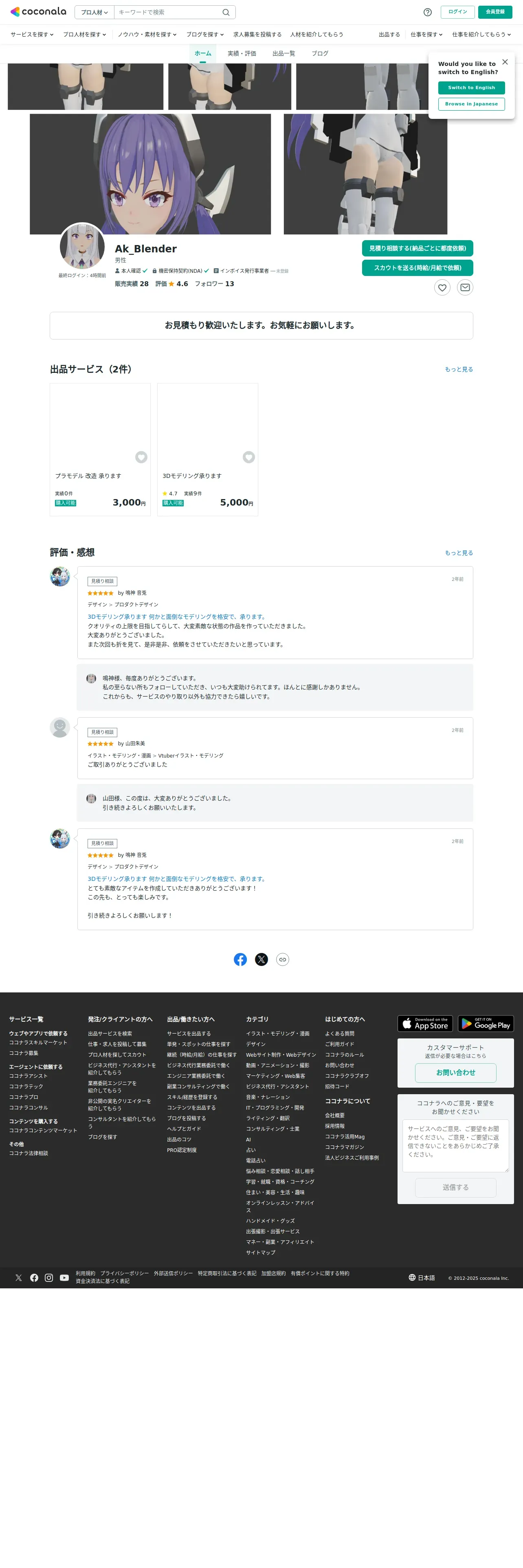
Task: Open 求人募集を投稿する menu item
Action: pos(257,35)
